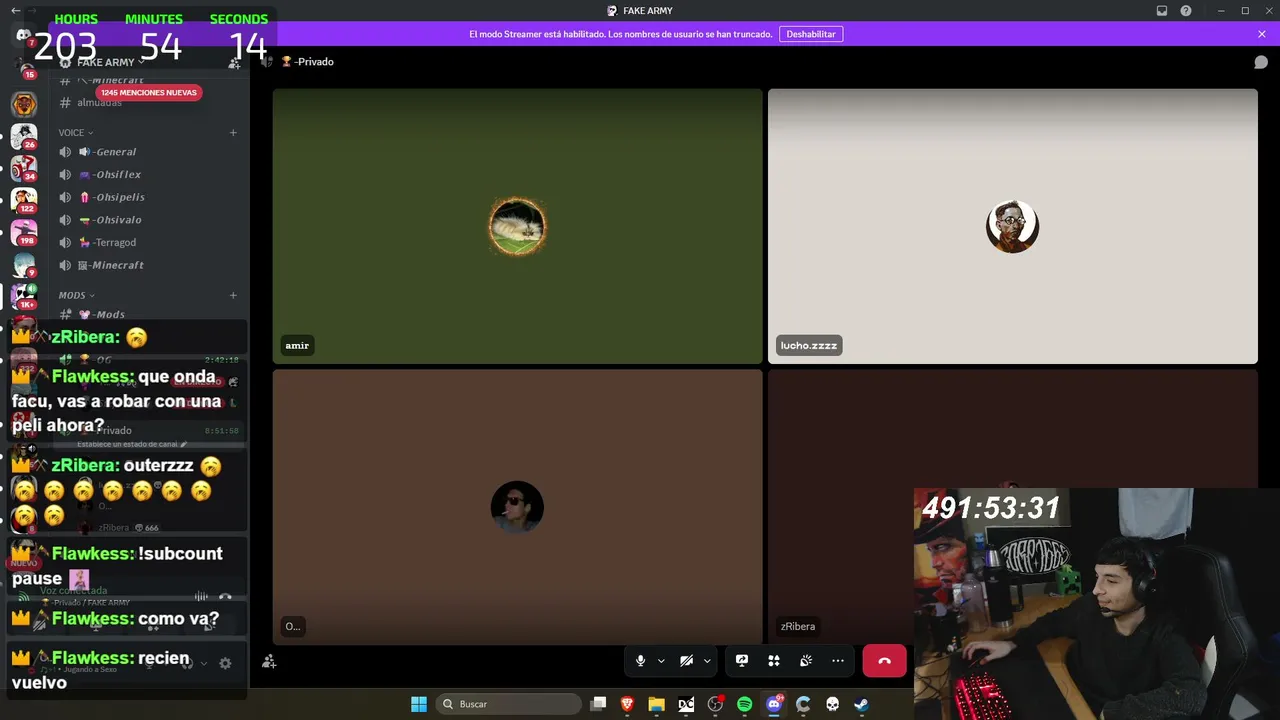Open Discord direct messages home
Screen dimensions: 1280x720
click(24, 36)
